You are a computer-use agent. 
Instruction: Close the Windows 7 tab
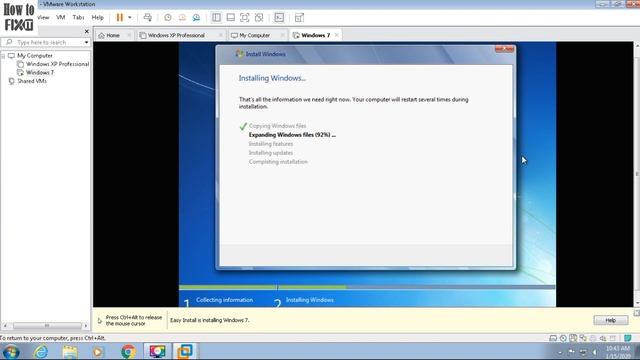click(x=337, y=35)
